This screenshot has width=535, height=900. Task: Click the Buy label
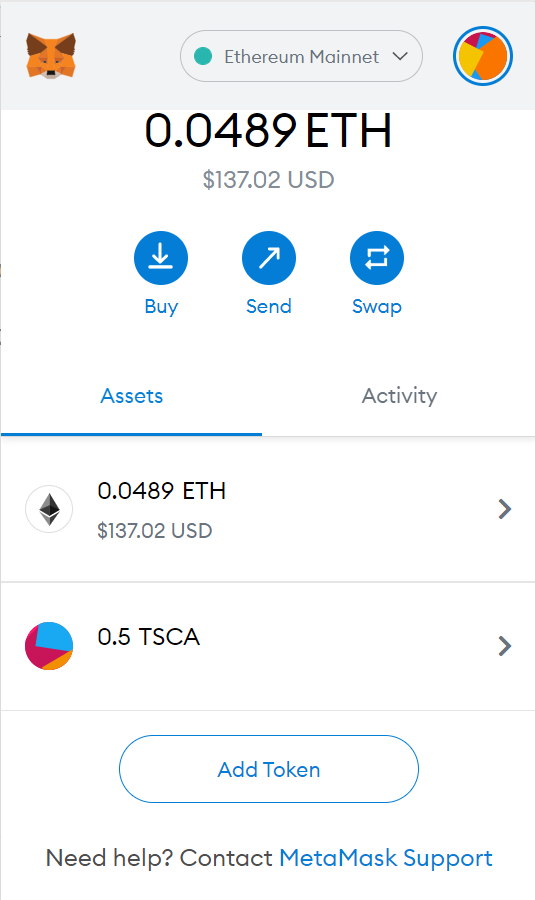pyautogui.click(x=161, y=307)
